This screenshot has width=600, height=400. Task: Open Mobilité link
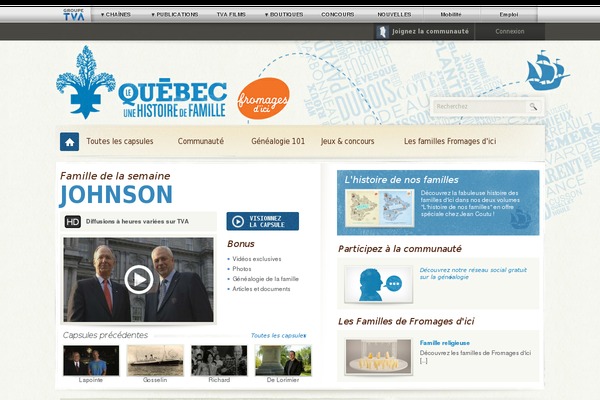(451, 15)
